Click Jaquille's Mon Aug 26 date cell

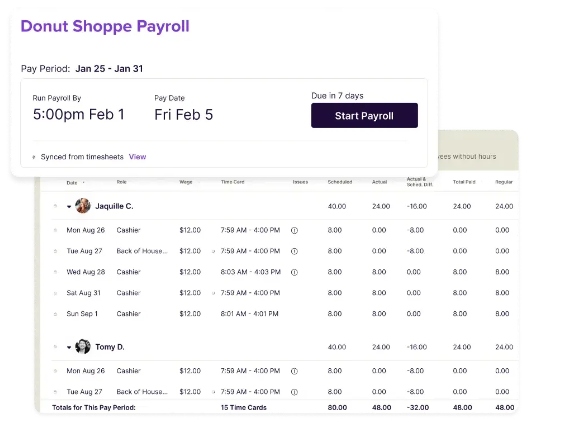85,230
